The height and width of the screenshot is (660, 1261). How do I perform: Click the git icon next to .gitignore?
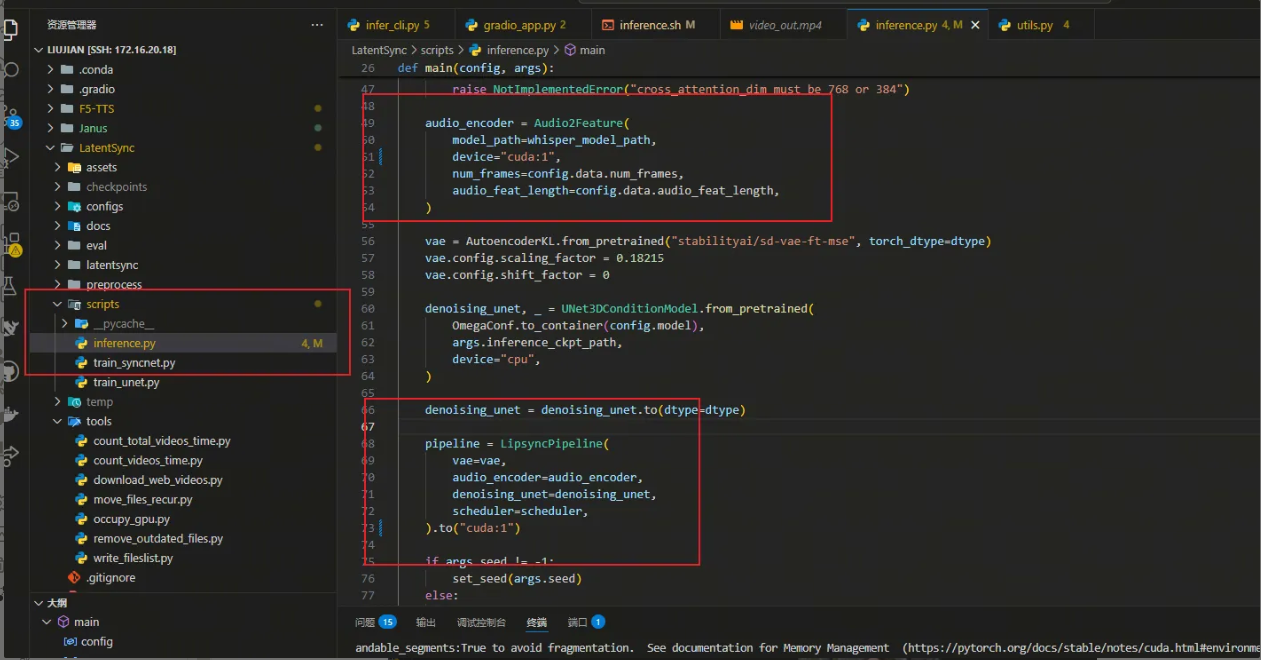[x=74, y=578]
